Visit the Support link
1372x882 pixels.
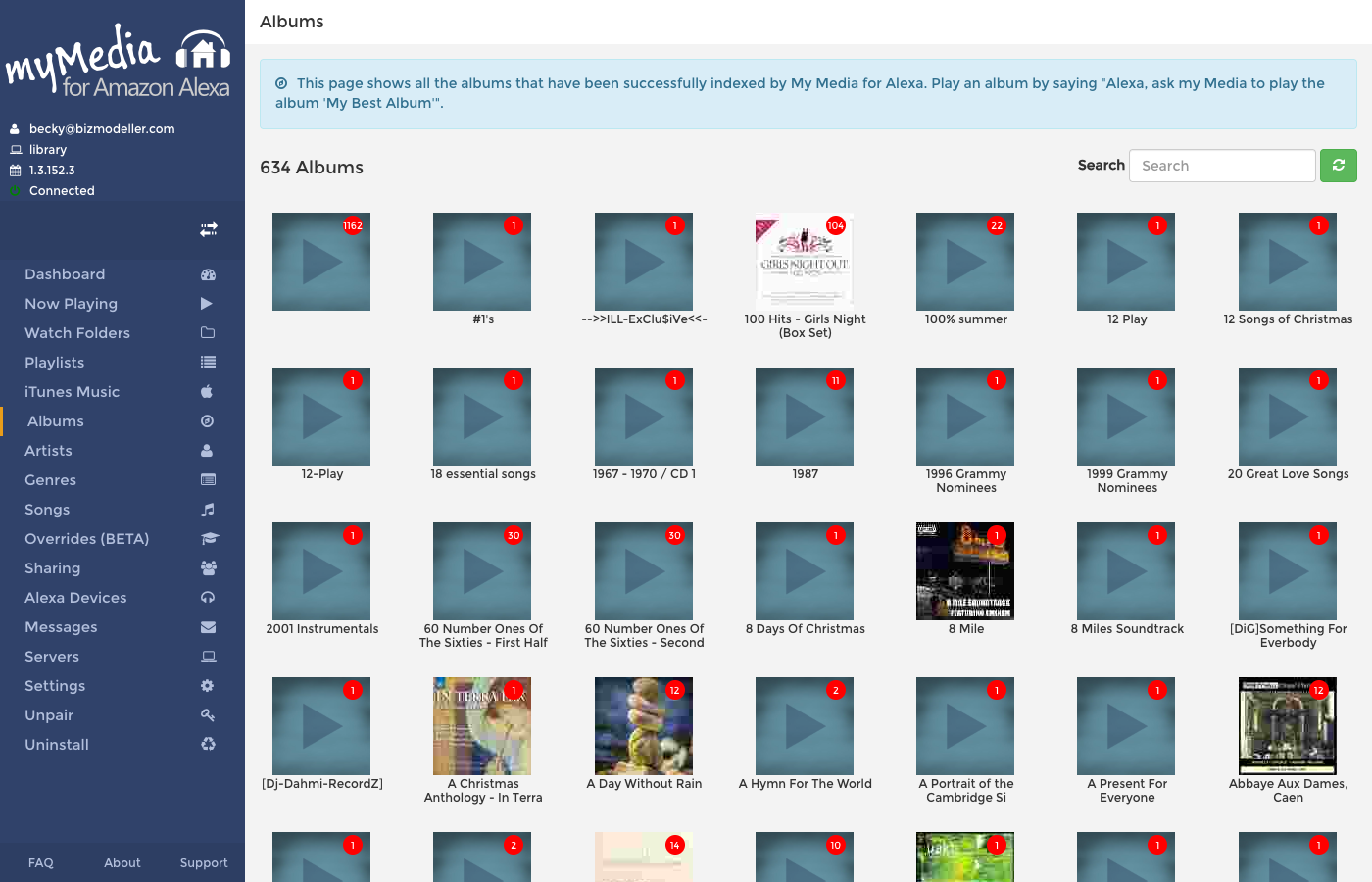click(203, 862)
